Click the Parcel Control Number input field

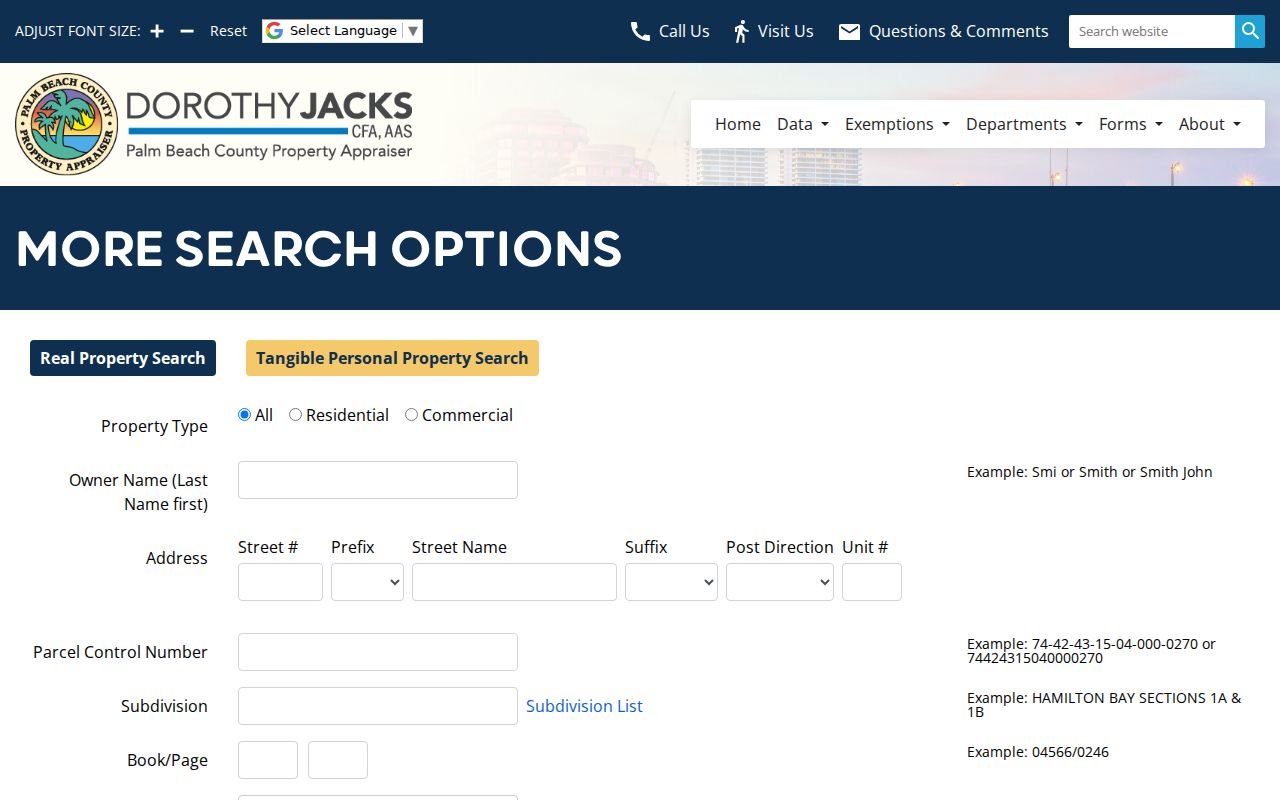click(378, 652)
